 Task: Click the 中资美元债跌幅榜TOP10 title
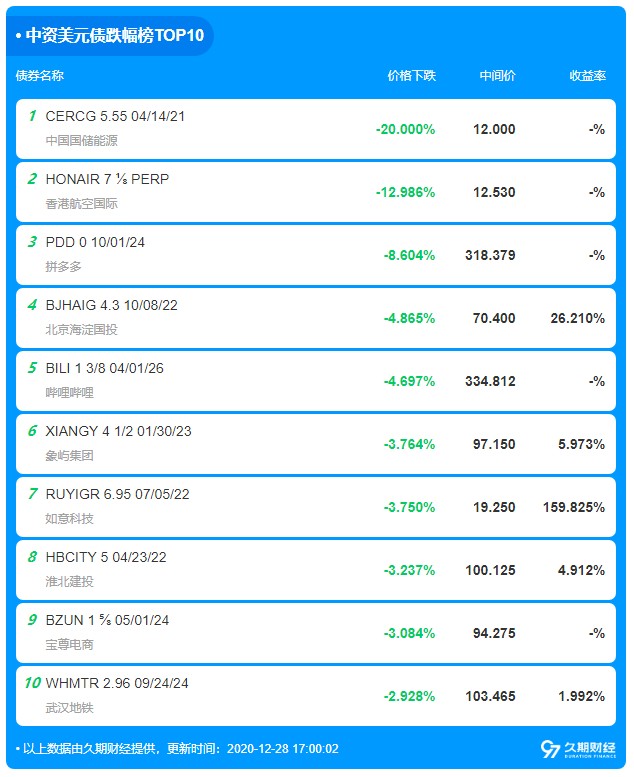click(113, 36)
